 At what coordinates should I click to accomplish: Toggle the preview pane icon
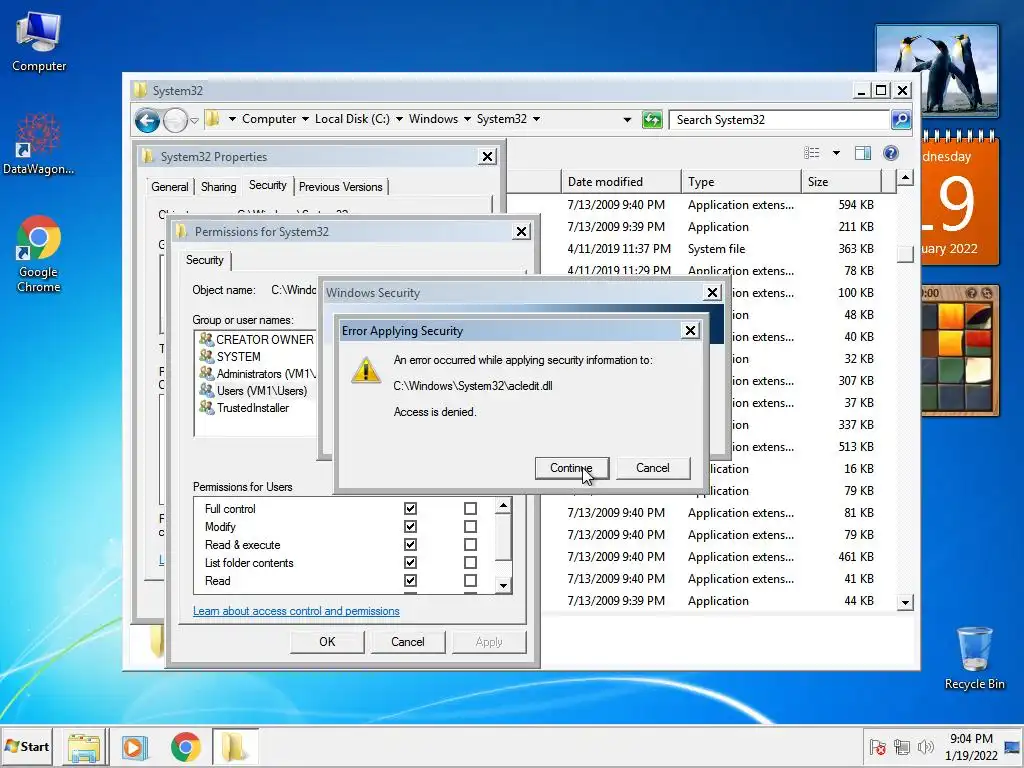[863, 153]
